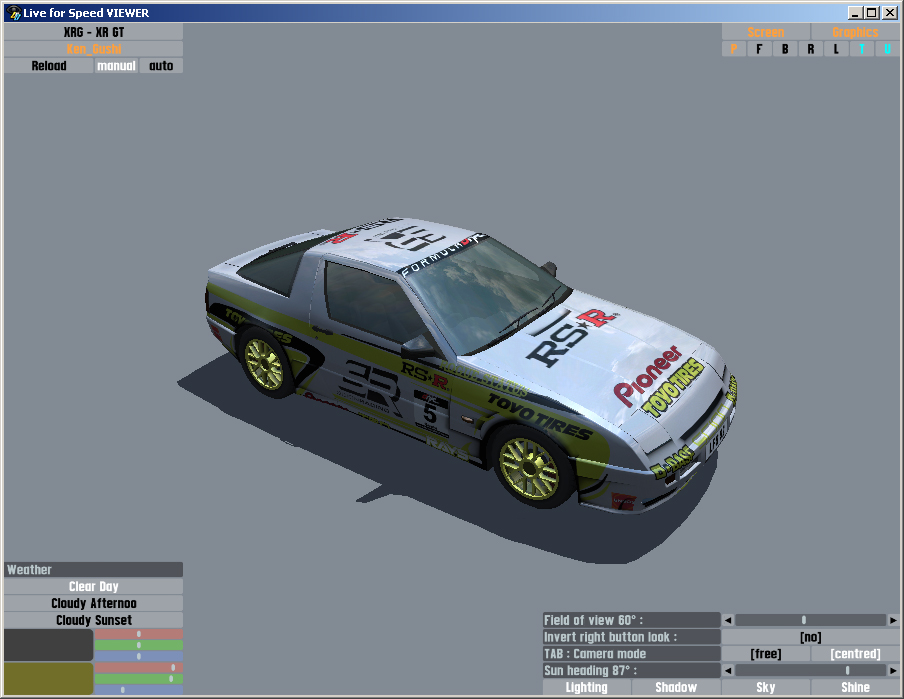Open the Lighting settings tab

click(x=586, y=687)
